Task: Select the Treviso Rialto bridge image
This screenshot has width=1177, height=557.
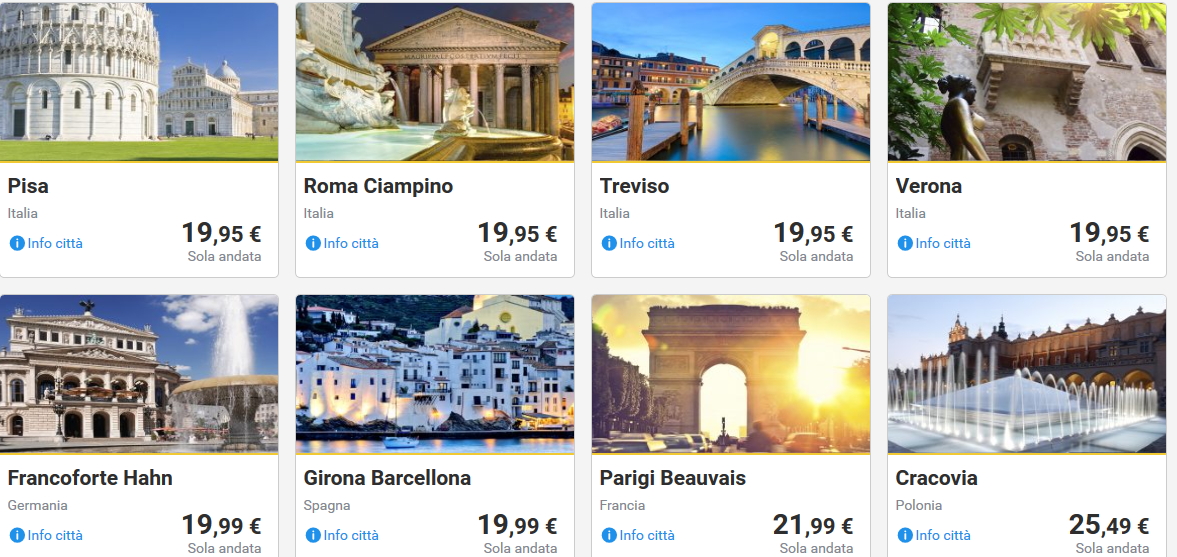Action: click(731, 82)
